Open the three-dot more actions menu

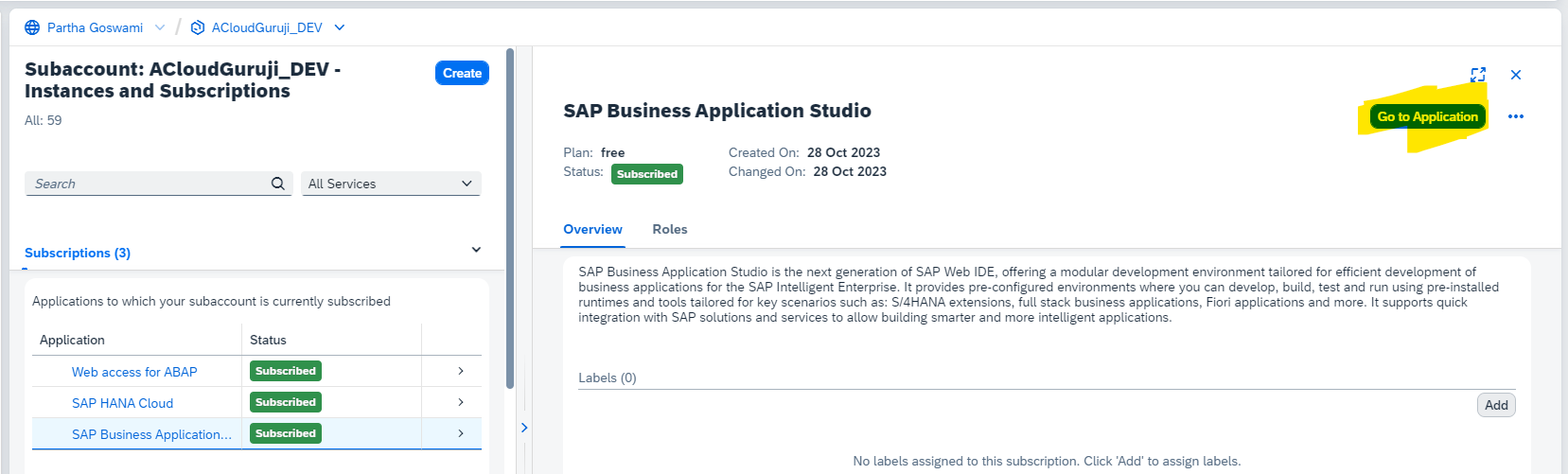[x=1516, y=116]
